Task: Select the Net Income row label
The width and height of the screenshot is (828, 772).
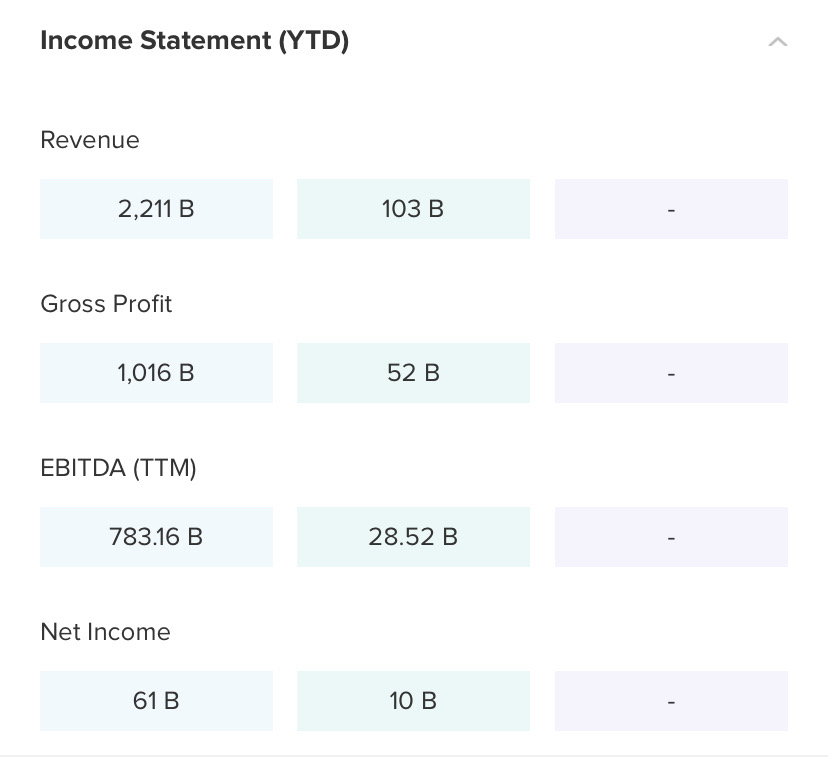Action: coord(105,632)
